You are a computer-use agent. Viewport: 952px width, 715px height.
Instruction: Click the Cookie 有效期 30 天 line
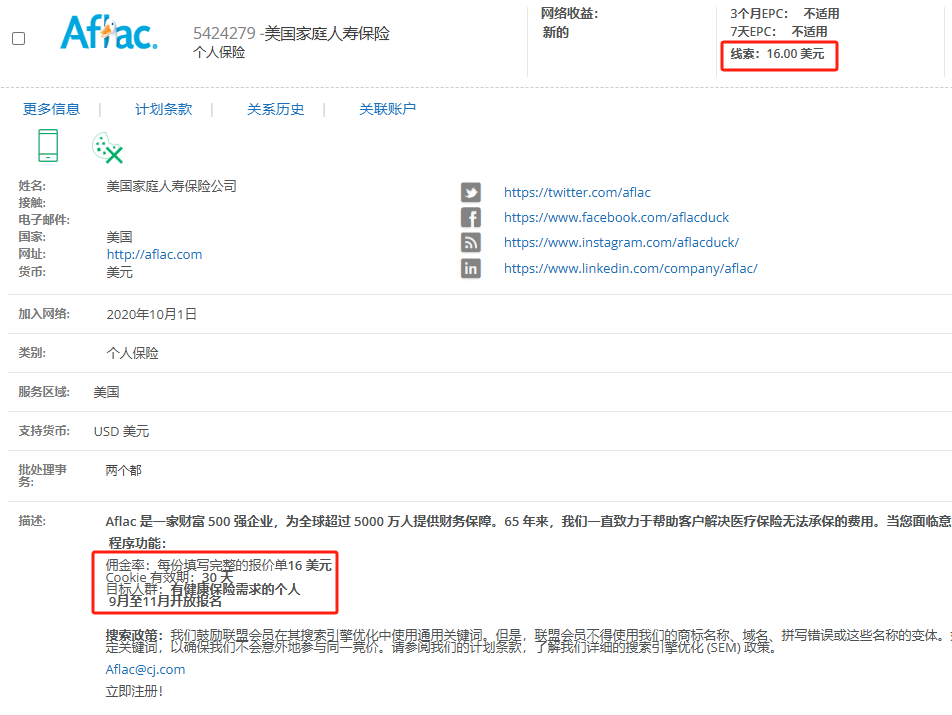[x=169, y=577]
